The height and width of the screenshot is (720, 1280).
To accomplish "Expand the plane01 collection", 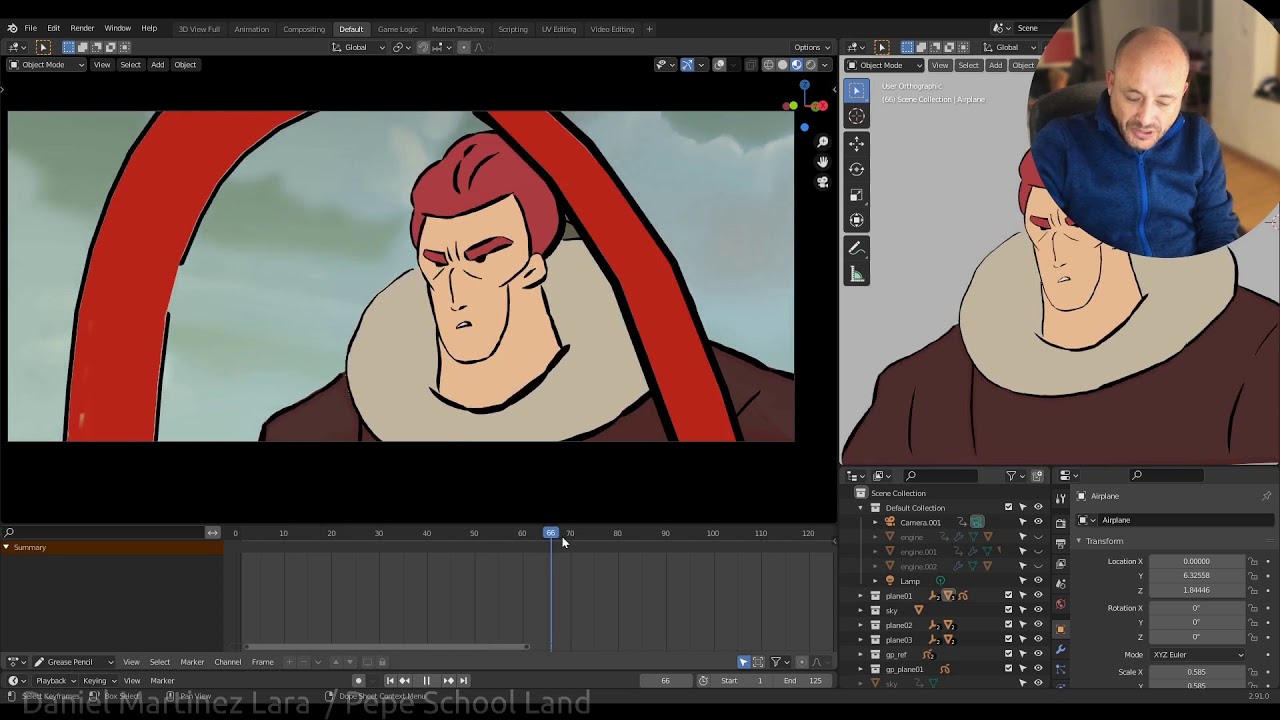I will coord(860,596).
